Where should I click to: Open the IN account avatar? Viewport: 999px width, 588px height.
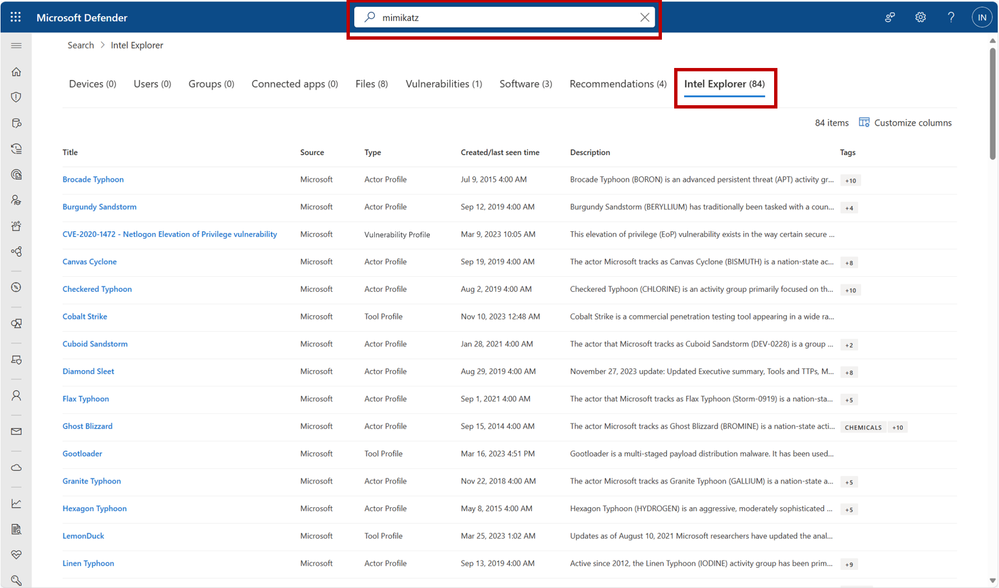(981, 17)
